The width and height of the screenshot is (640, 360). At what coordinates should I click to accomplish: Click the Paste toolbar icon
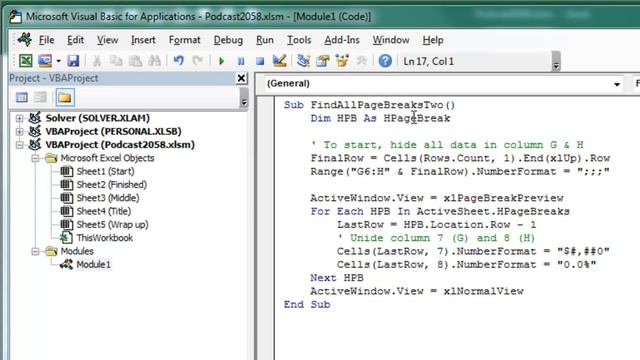(136, 61)
